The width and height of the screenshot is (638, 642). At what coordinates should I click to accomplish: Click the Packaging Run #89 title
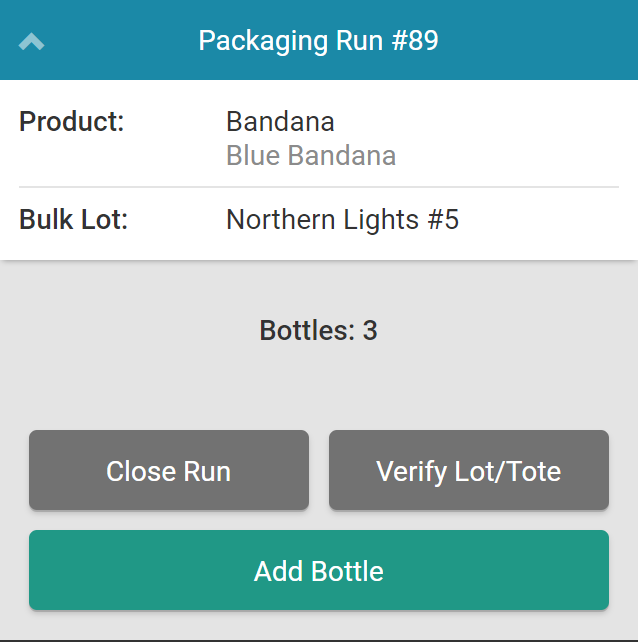coord(318,41)
